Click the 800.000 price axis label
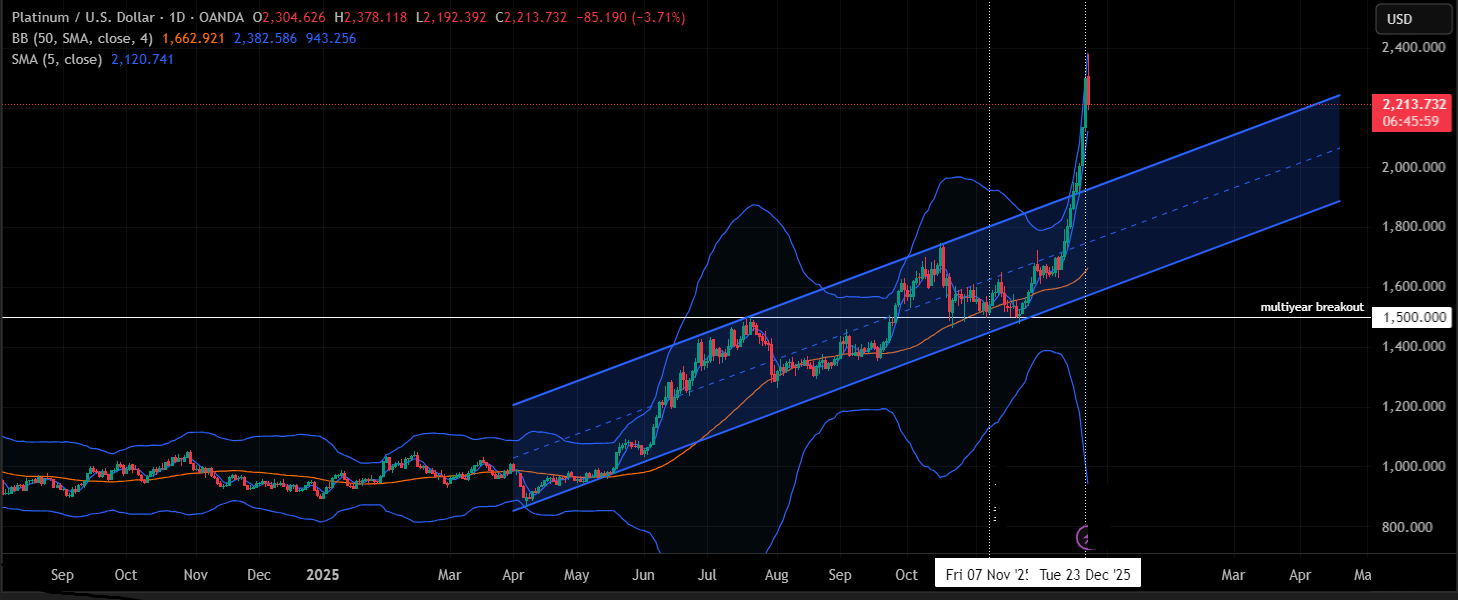 pyautogui.click(x=1418, y=527)
